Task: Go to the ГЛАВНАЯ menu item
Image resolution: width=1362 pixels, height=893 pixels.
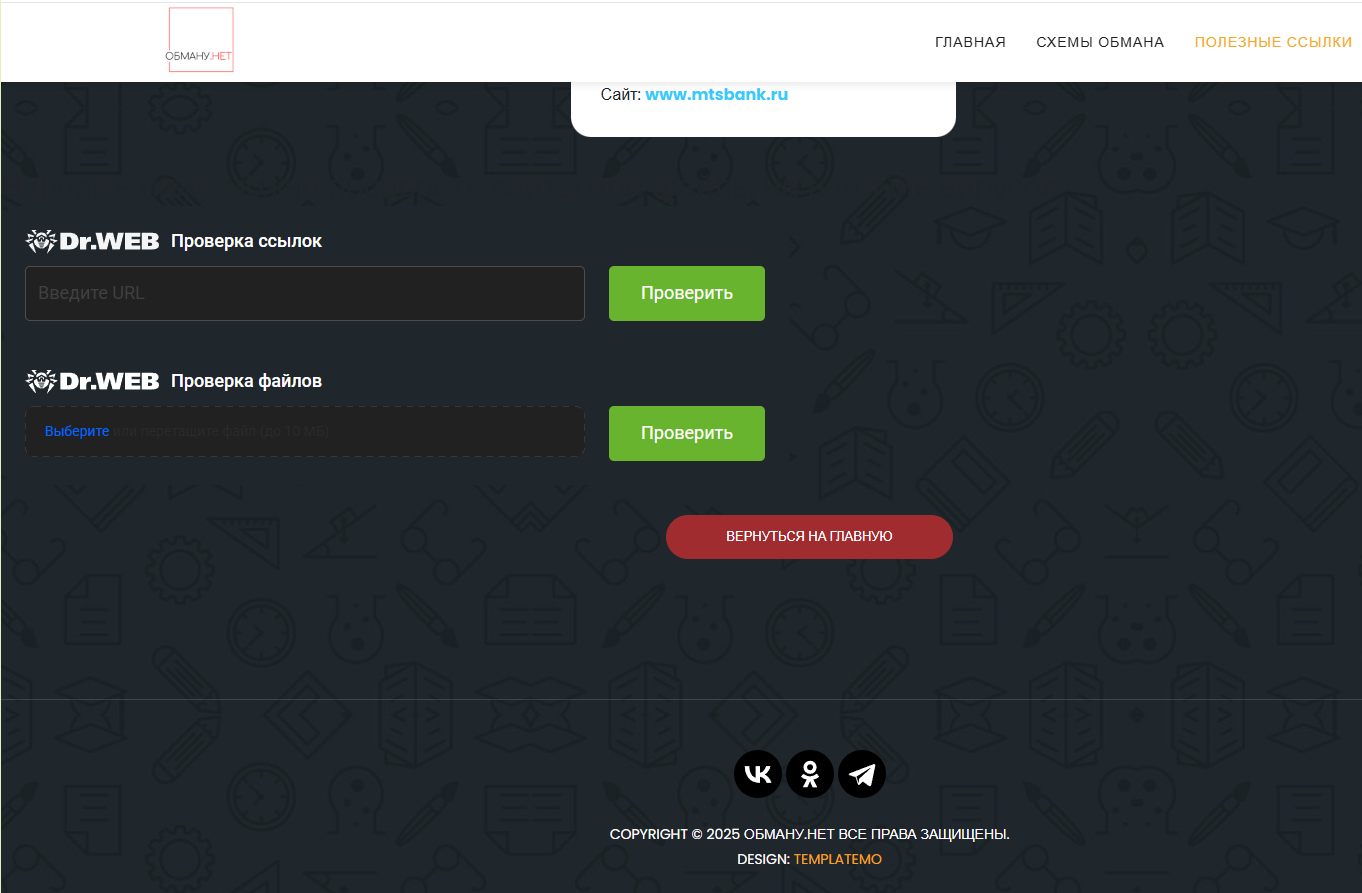Action: tap(970, 42)
